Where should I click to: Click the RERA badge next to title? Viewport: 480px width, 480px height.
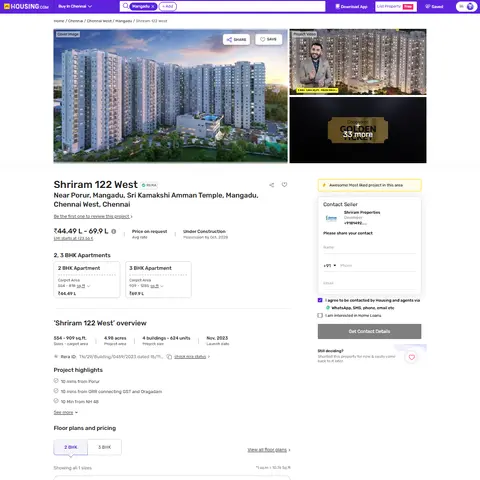pyautogui.click(x=149, y=185)
